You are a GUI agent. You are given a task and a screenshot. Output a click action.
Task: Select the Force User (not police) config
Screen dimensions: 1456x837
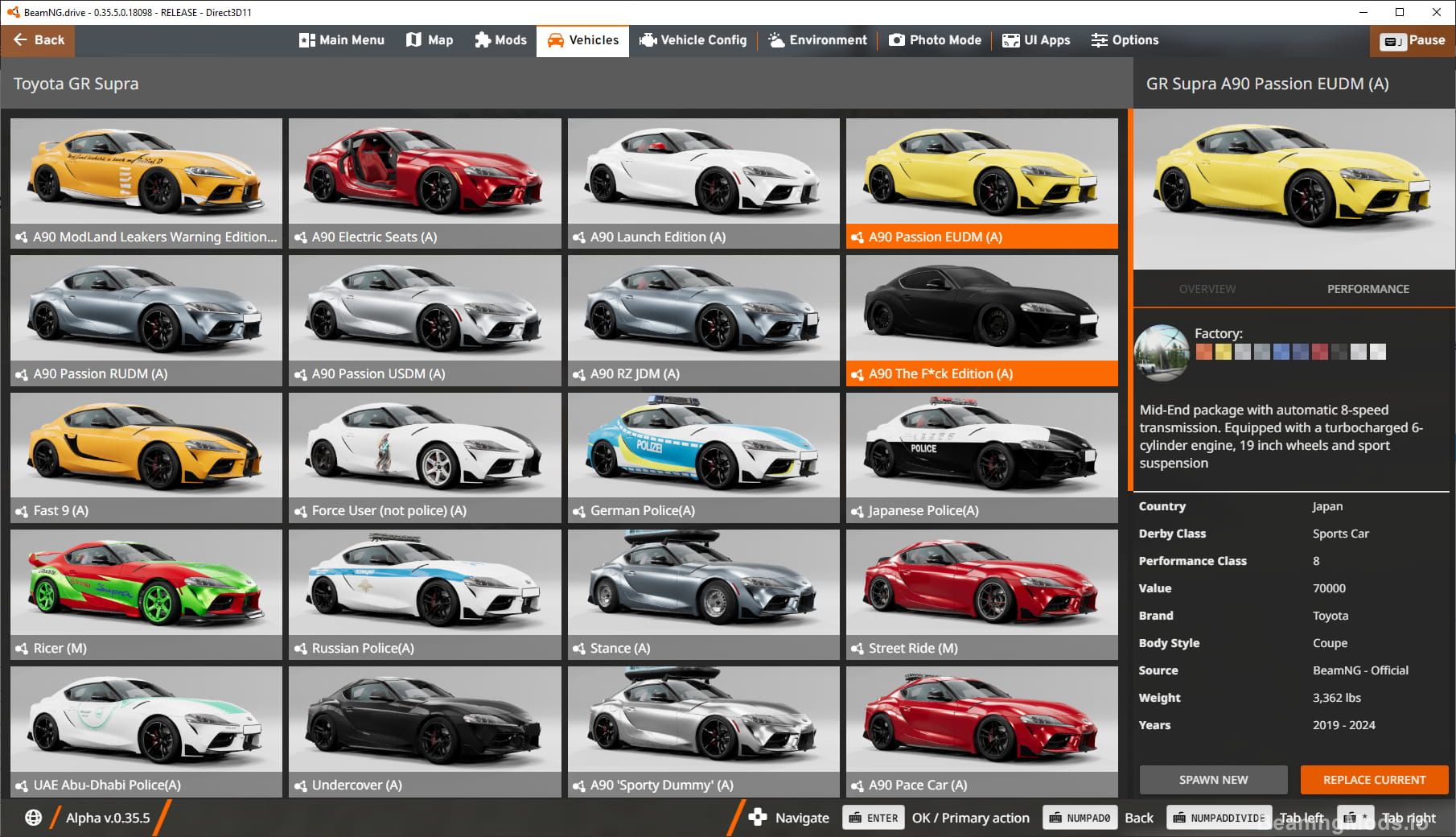425,457
